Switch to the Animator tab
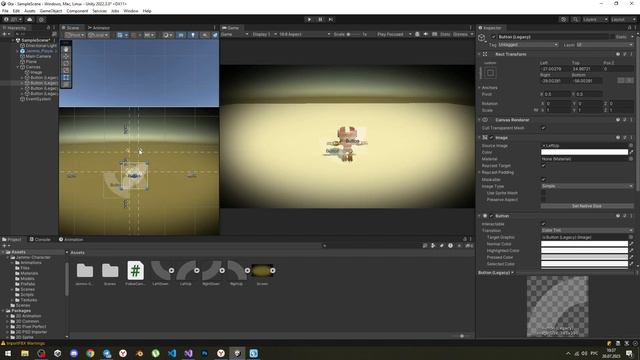Viewport: 640px width, 360px height. coord(98,28)
